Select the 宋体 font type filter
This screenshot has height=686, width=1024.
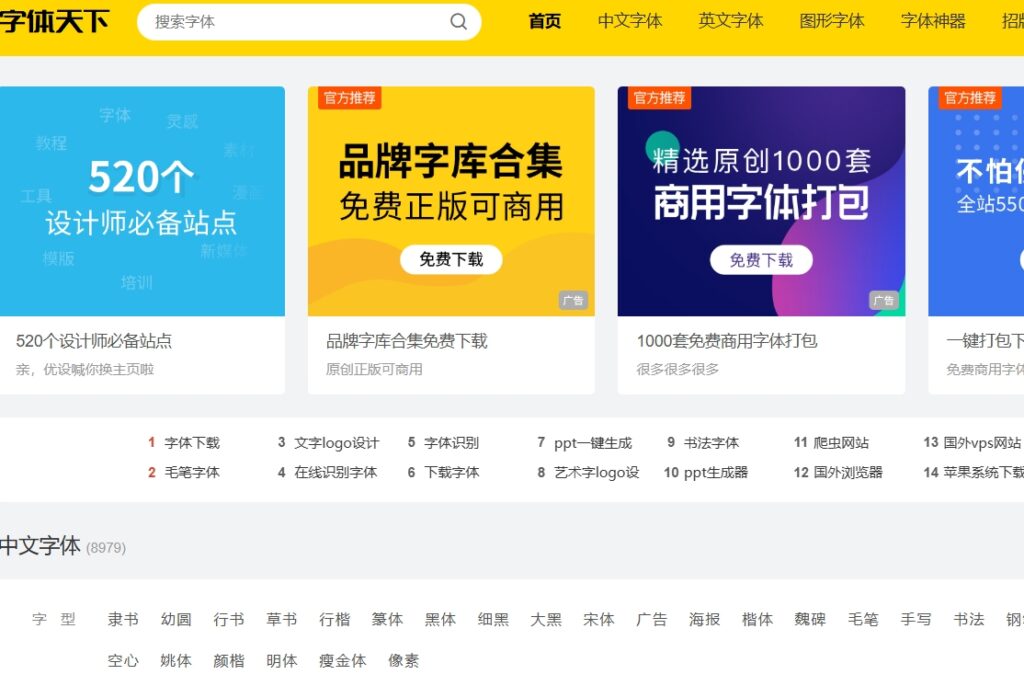pyautogui.click(x=599, y=619)
